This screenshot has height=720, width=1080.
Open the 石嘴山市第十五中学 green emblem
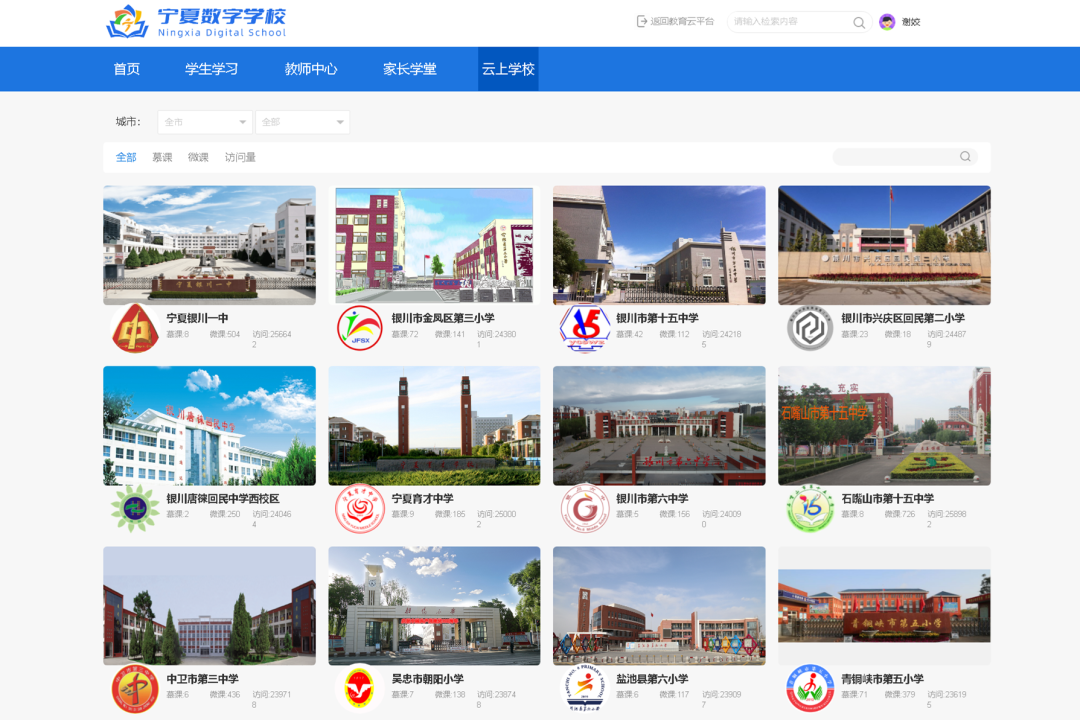click(809, 509)
